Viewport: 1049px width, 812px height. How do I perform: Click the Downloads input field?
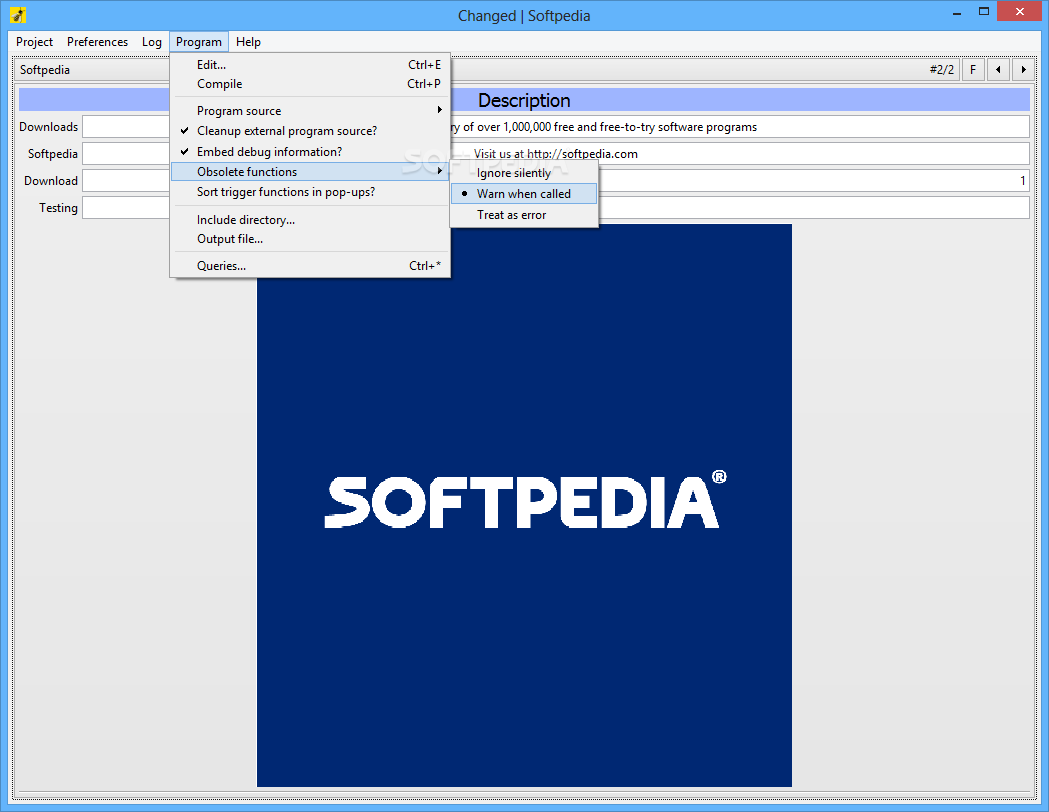126,126
